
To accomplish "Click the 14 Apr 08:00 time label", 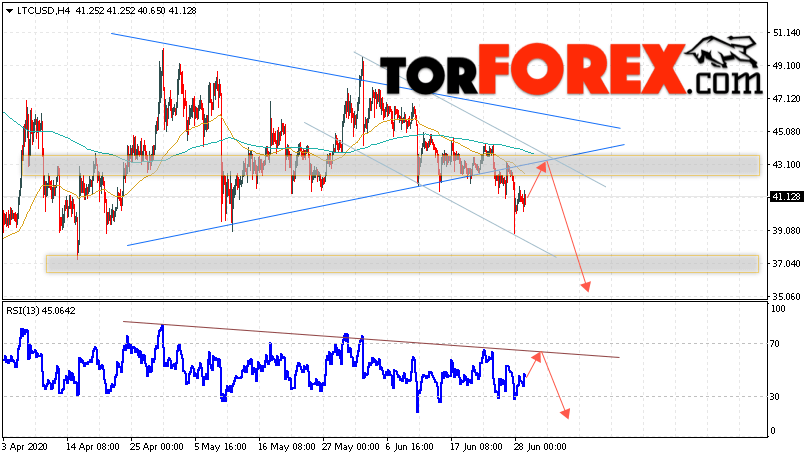I will pyautogui.click(x=93, y=447).
